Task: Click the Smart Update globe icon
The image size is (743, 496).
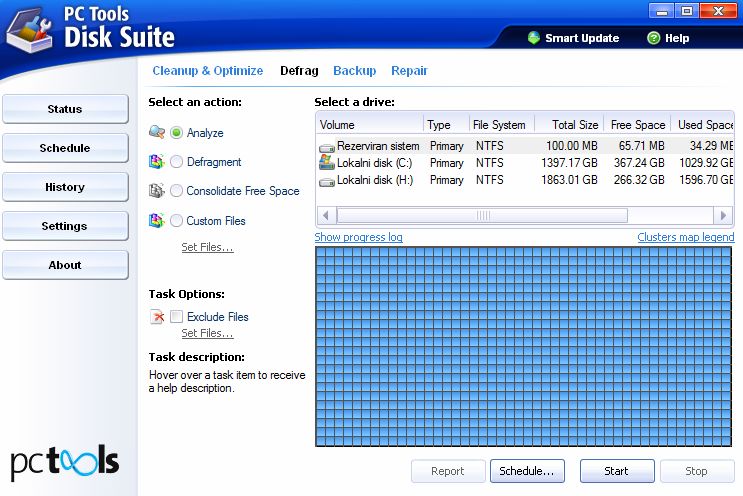Action: point(534,38)
